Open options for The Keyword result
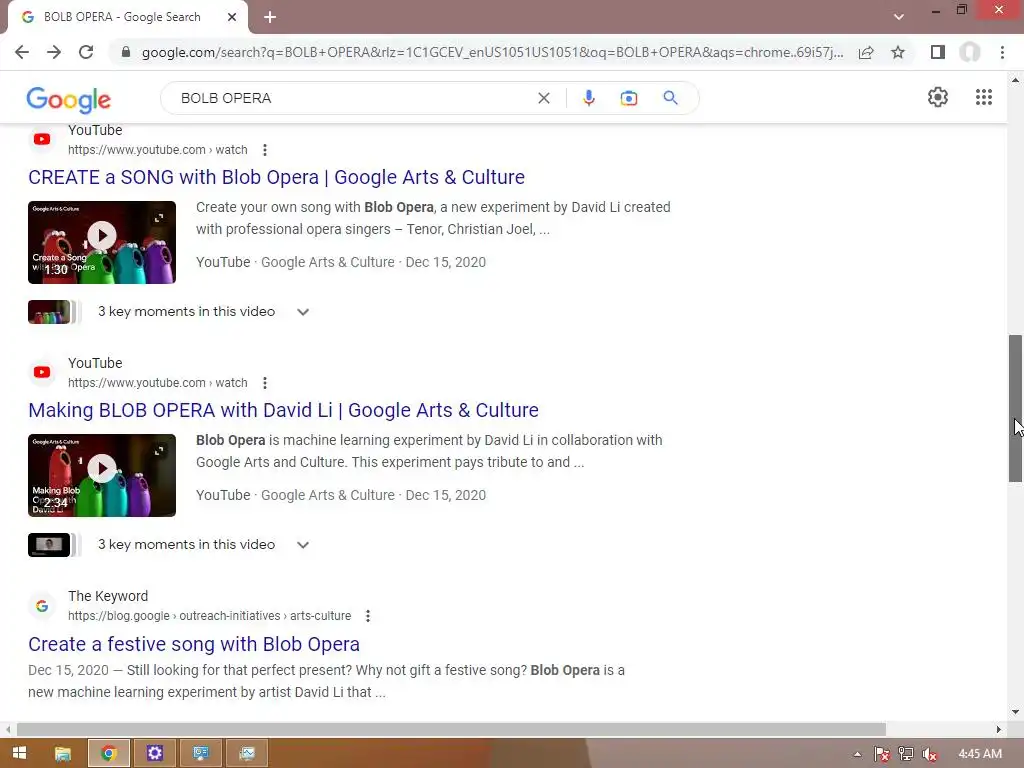This screenshot has height=768, width=1024. (368, 616)
